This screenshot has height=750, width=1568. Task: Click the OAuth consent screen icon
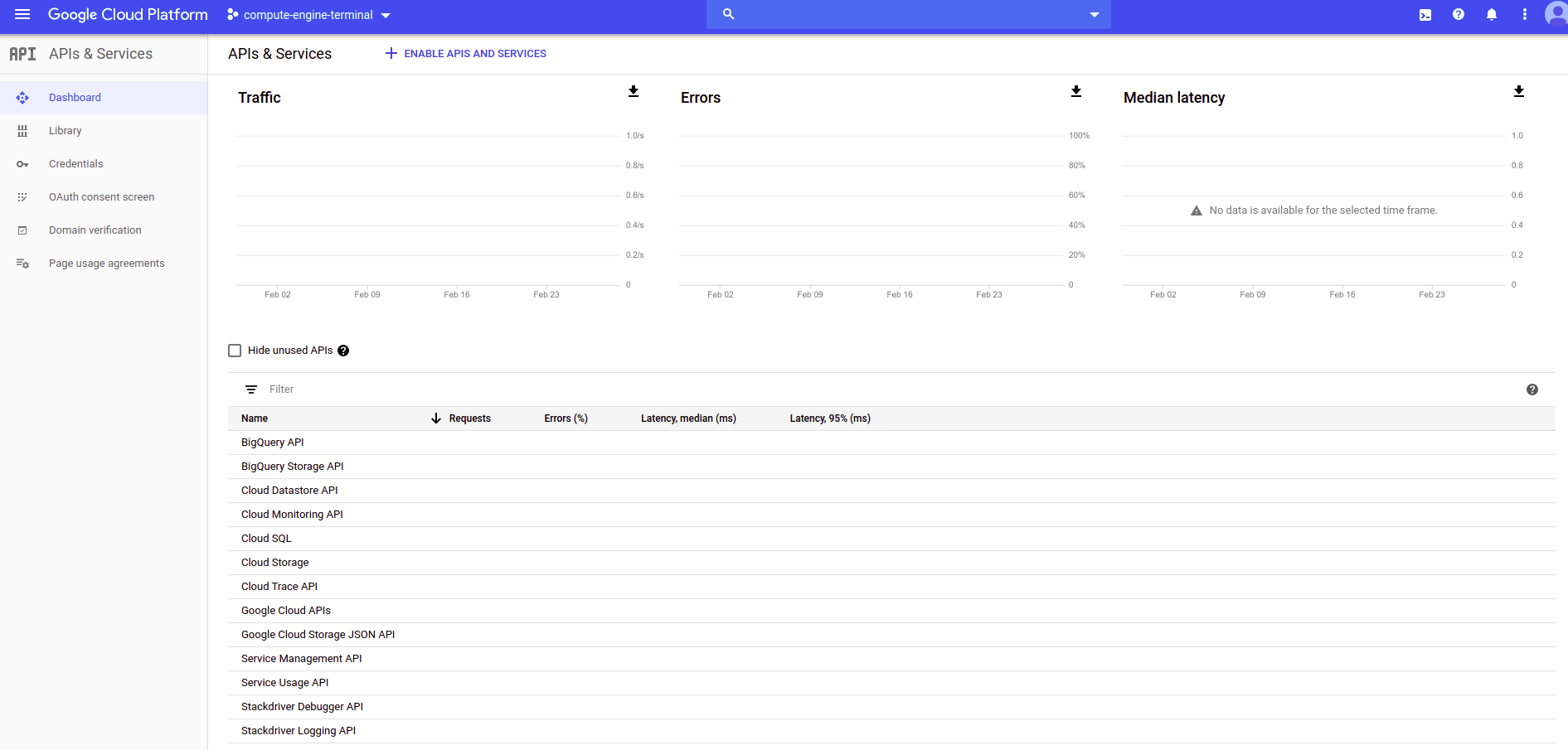pyautogui.click(x=22, y=197)
